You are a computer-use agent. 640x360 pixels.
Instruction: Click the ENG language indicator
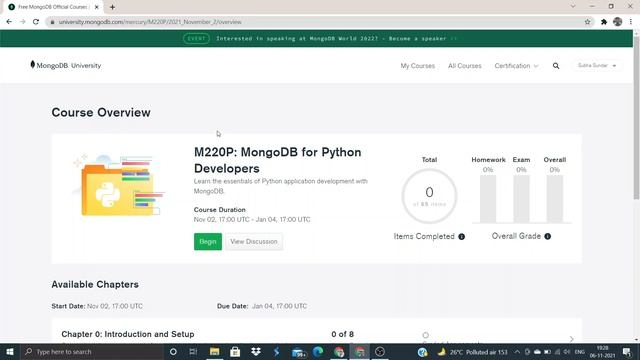[579, 352]
